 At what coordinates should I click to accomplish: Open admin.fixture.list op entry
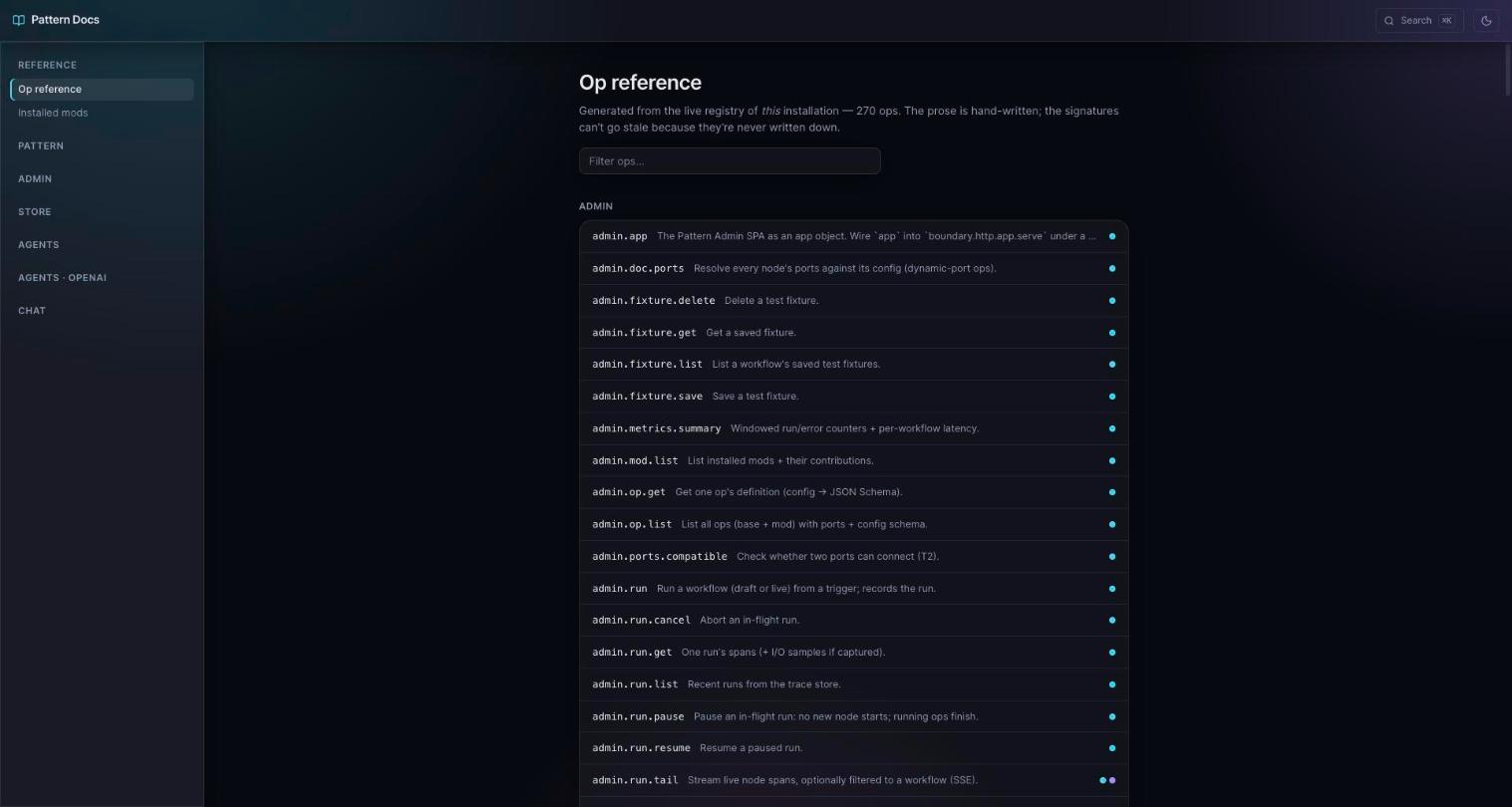pos(854,365)
